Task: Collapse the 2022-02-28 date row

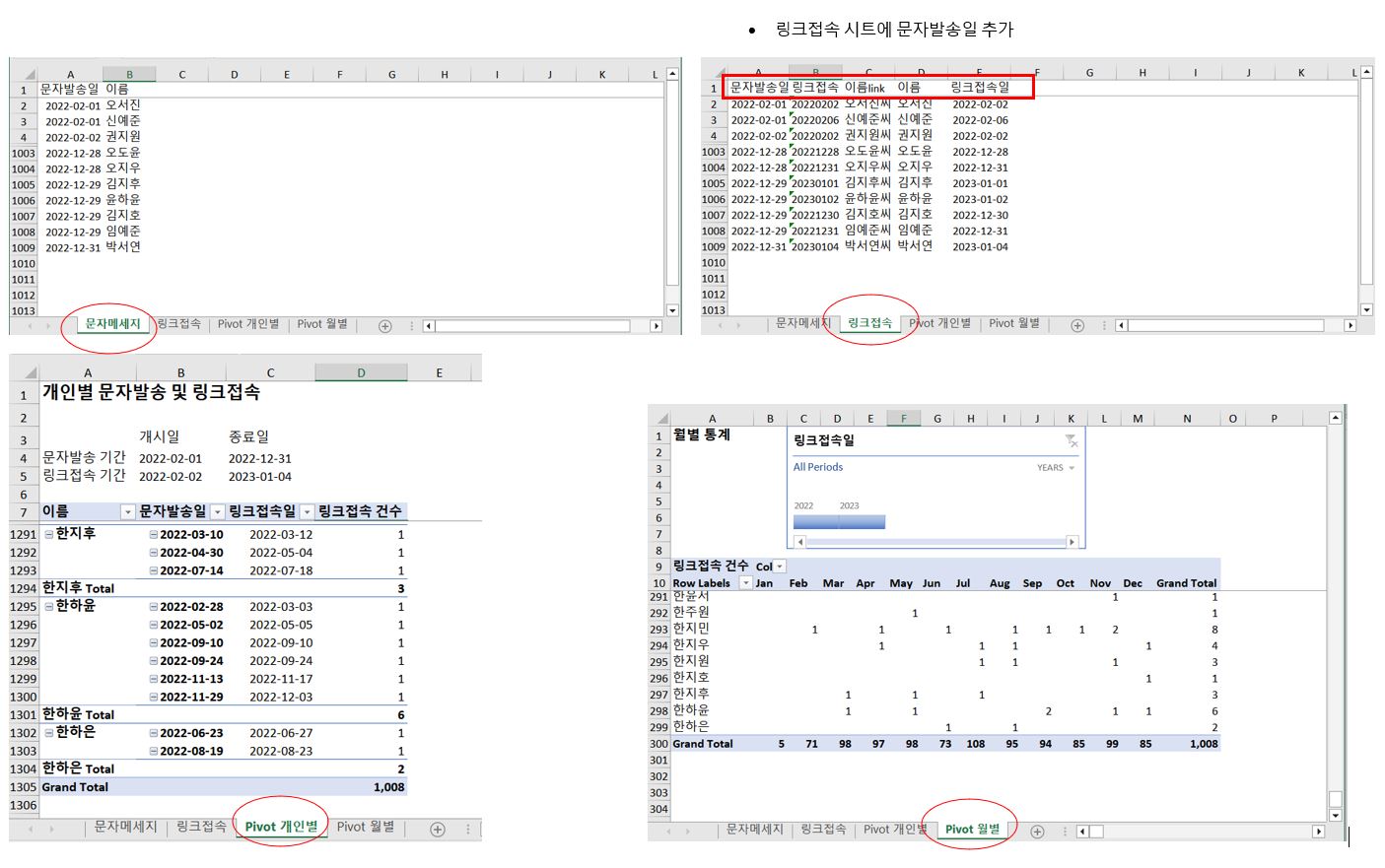Action: pyautogui.click(x=154, y=607)
